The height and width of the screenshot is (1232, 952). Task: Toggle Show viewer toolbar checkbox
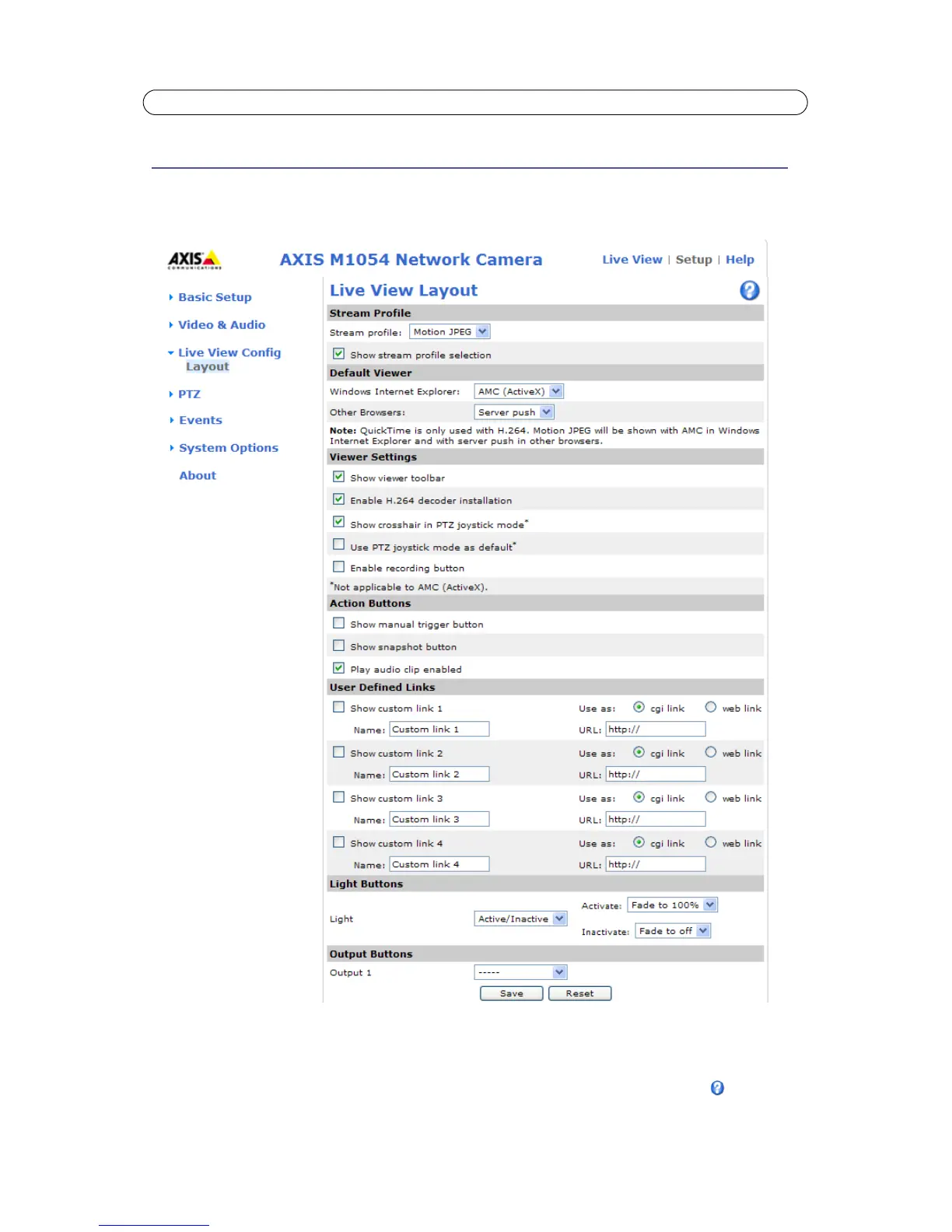click(x=338, y=477)
